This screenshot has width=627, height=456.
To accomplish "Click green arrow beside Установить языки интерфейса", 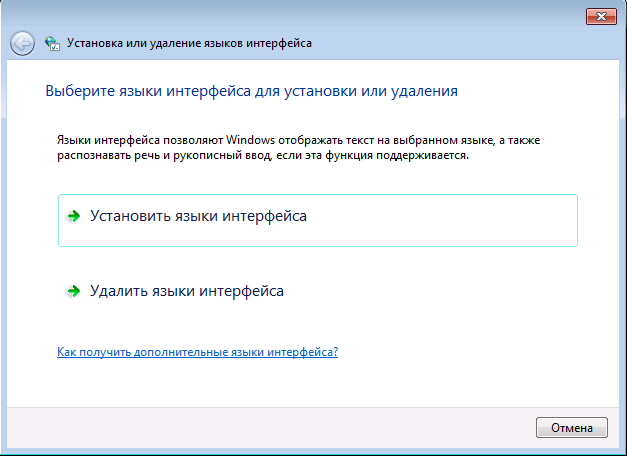I will tap(74, 216).
